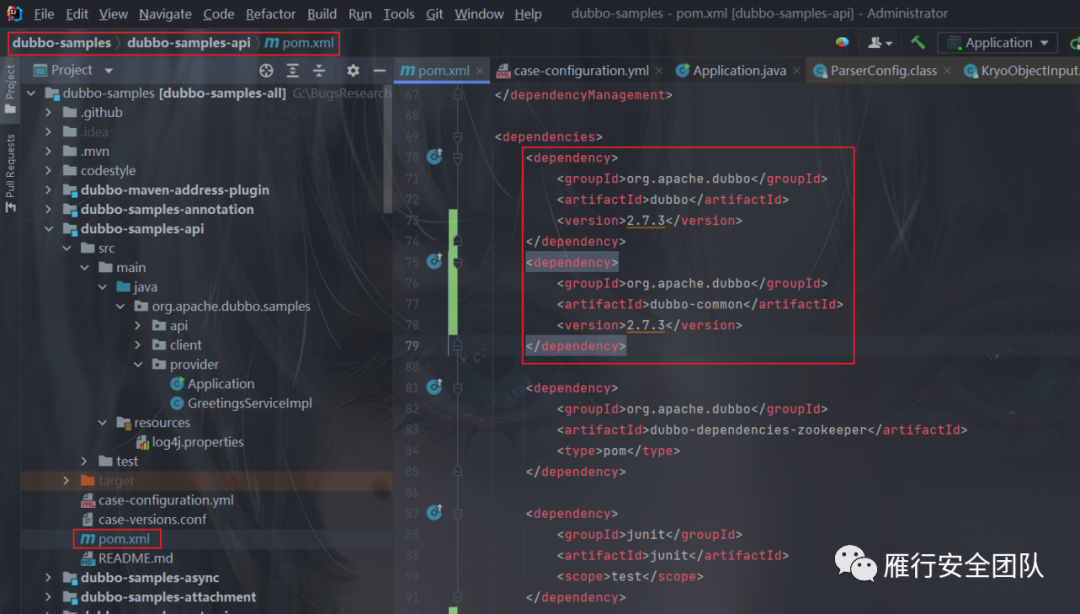This screenshot has height=614, width=1080.
Task: Collapse the dubbo-samples-api module
Action: 48,229
